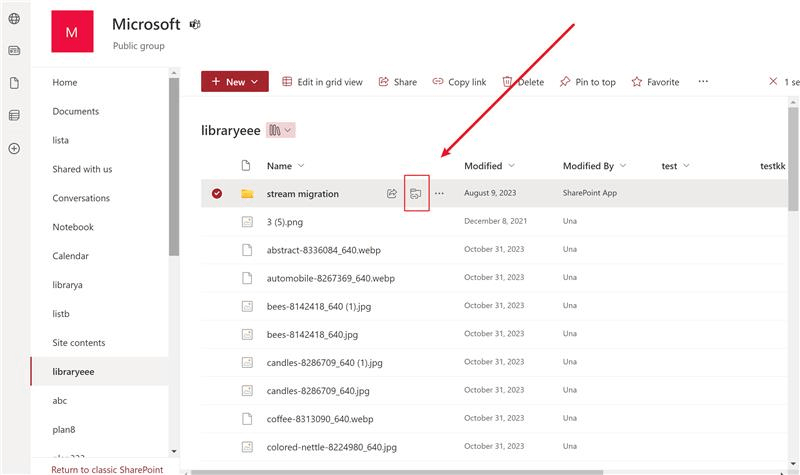The width and height of the screenshot is (800, 475).
Task: Click the Microsoft site title
Action: click(x=146, y=24)
